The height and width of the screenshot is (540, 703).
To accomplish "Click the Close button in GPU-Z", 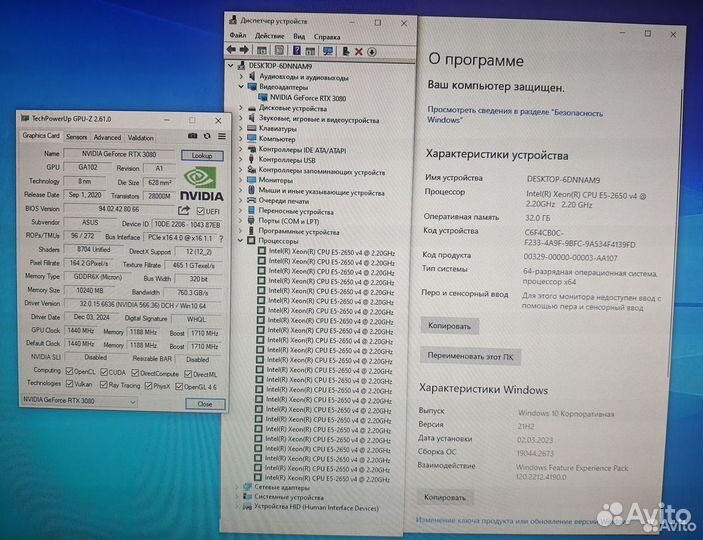I will (205, 404).
